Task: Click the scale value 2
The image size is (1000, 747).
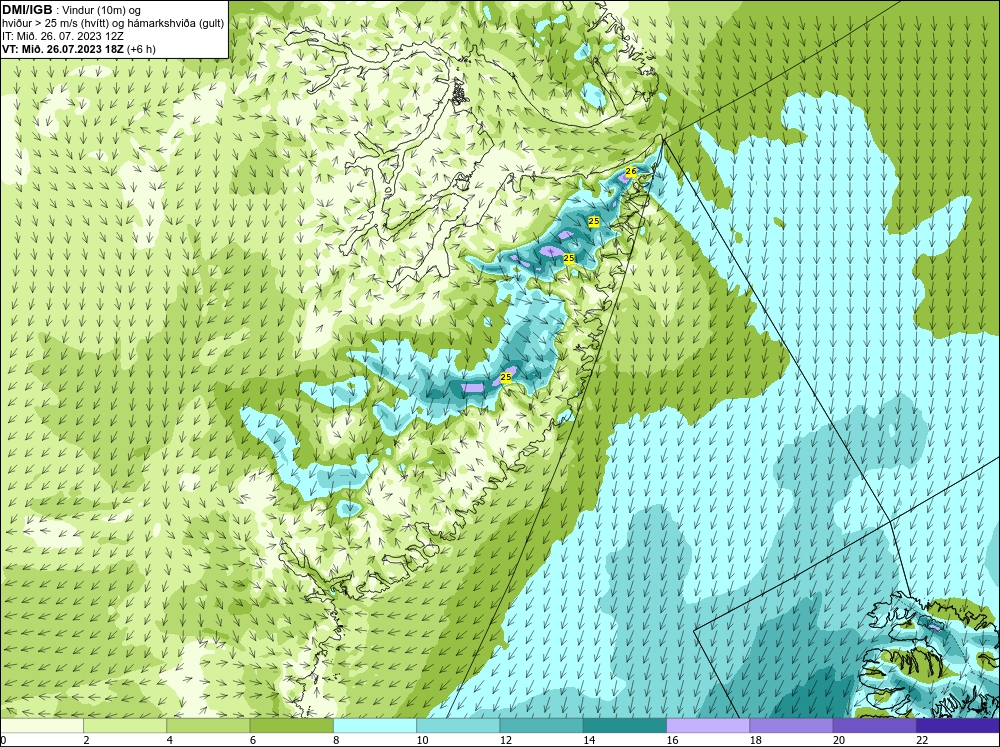Action: coord(86,740)
